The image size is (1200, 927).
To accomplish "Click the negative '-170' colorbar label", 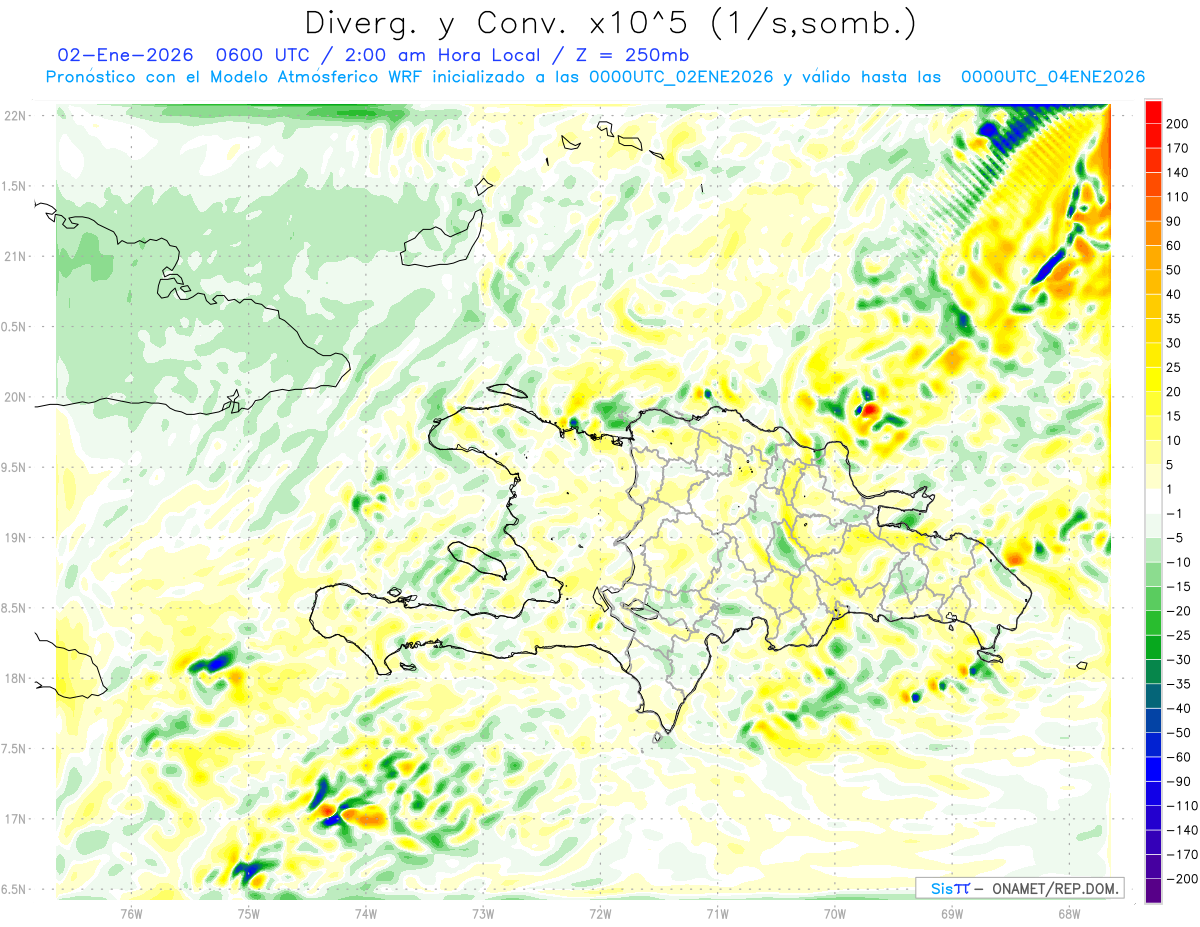I will (x=1181, y=855).
